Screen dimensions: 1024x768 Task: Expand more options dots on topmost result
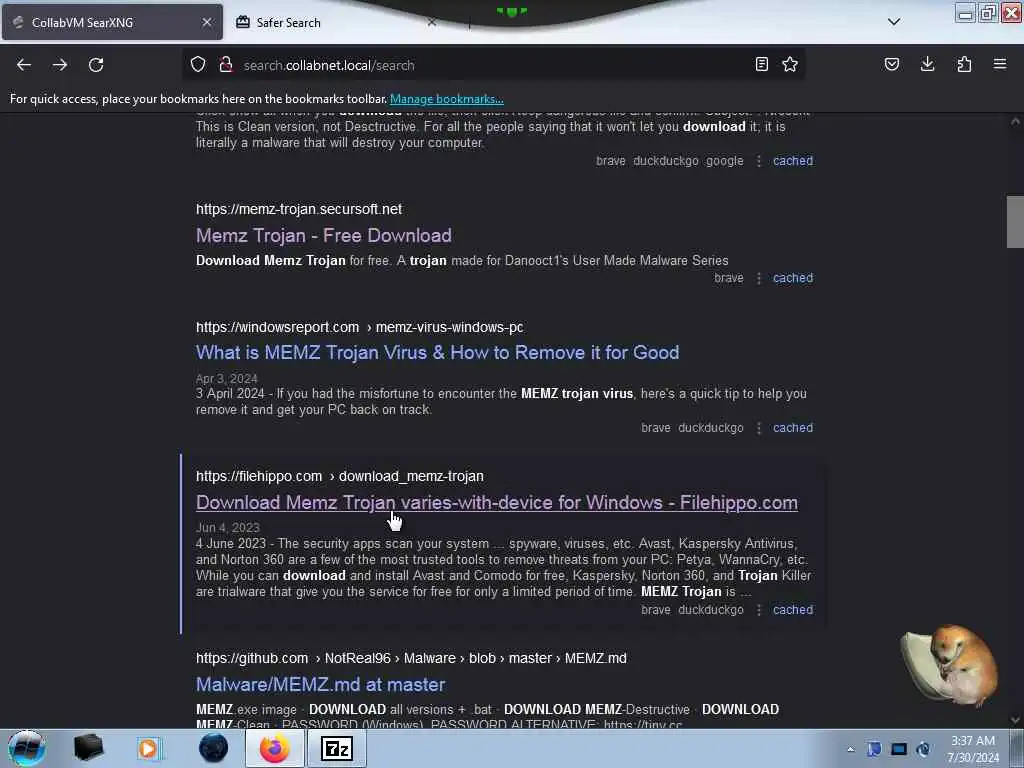(759, 161)
